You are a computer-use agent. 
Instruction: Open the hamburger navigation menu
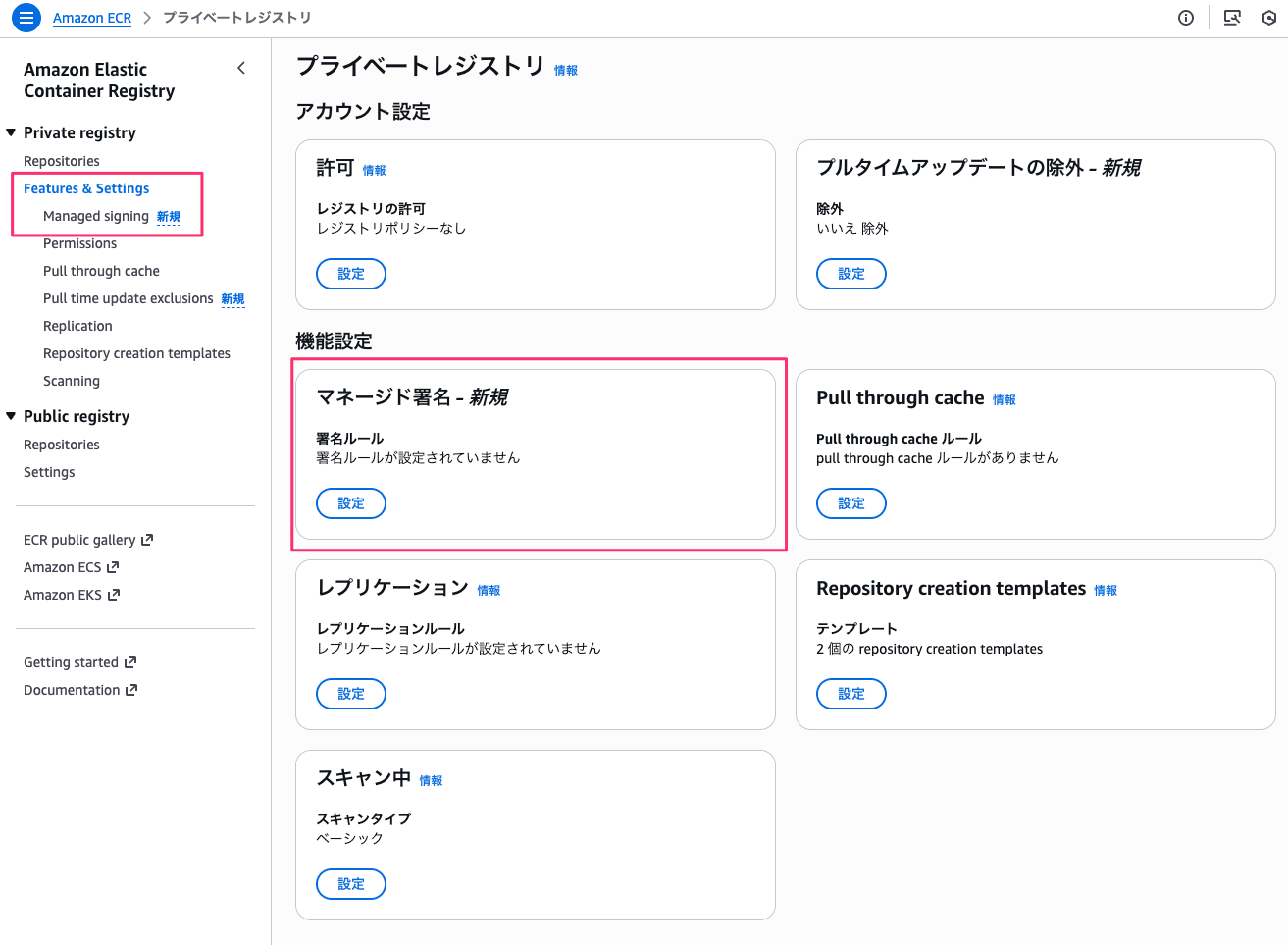[26, 17]
